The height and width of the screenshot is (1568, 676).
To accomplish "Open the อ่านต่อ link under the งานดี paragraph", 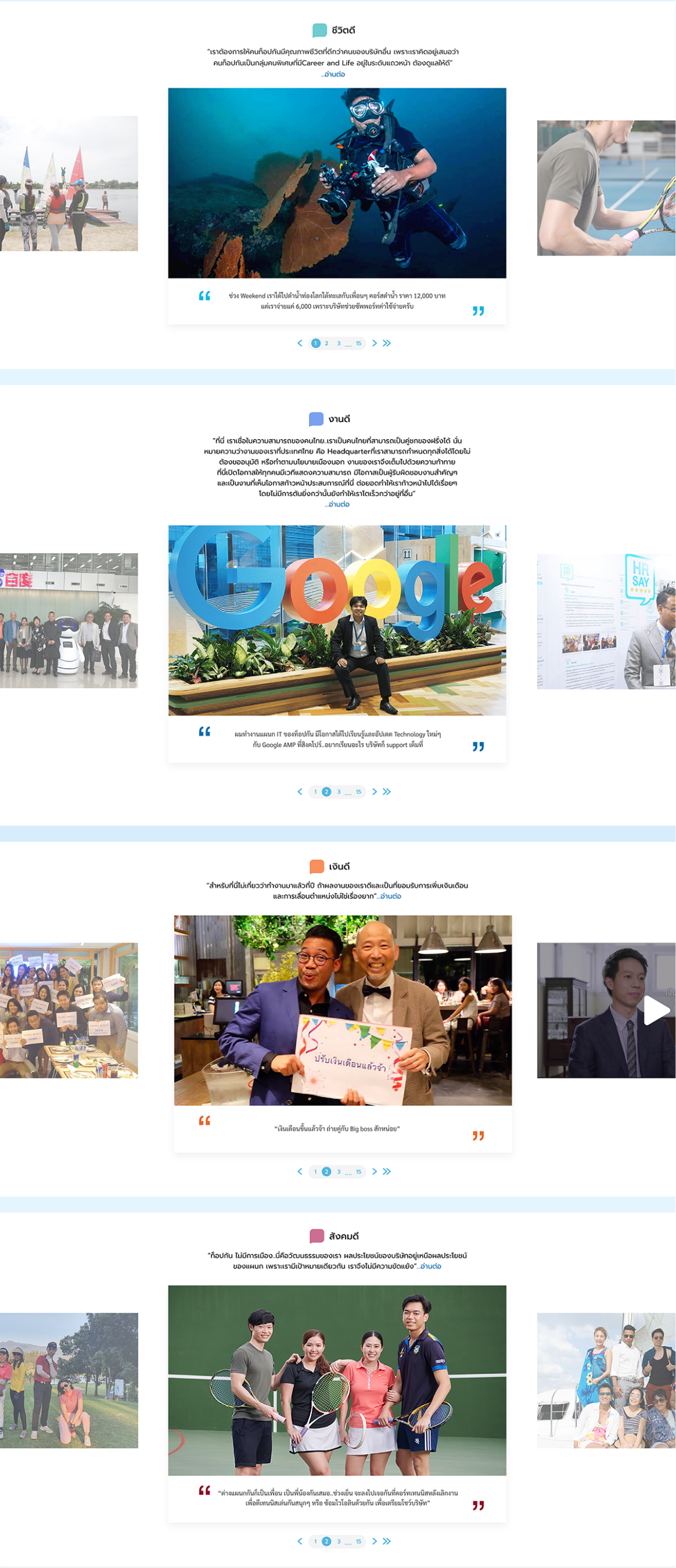I will click(337, 504).
